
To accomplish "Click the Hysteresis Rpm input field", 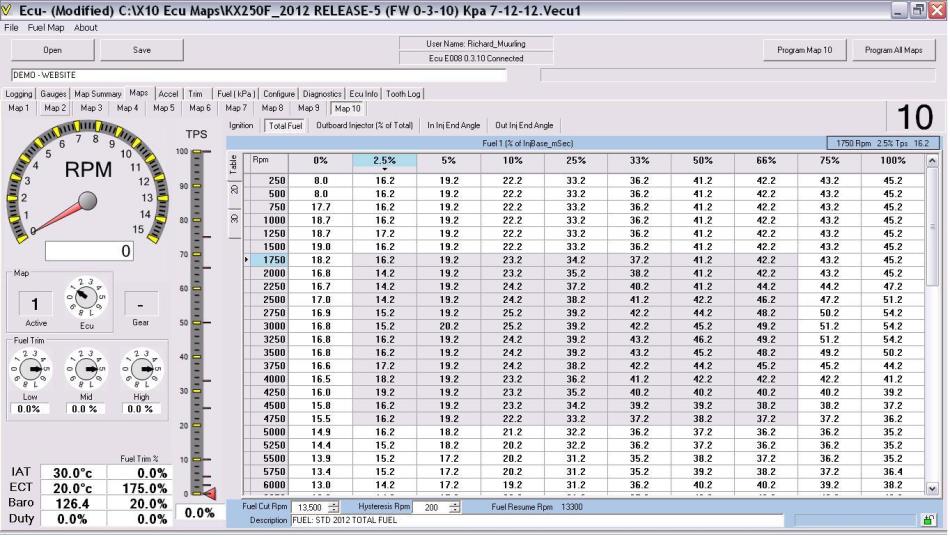I will [432, 507].
